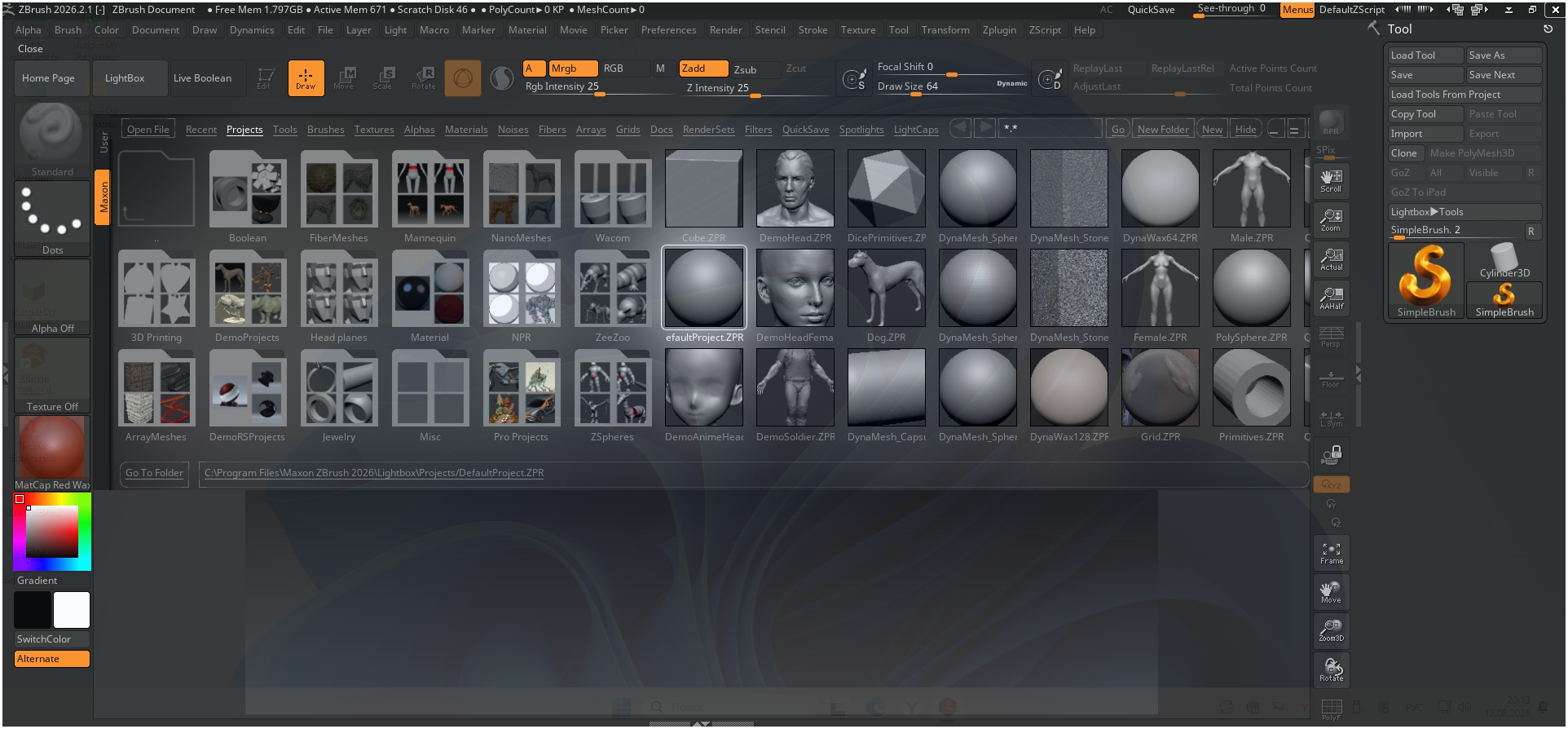Click the L.Sym local symmetry icon
The width and height of the screenshot is (1568, 729).
point(1331,418)
